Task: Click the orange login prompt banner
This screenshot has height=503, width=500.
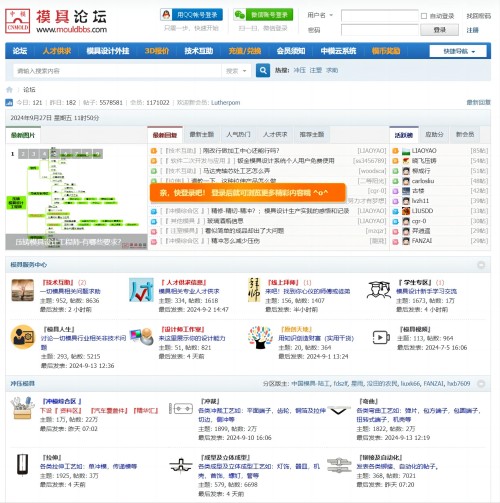Action: [x=248, y=192]
